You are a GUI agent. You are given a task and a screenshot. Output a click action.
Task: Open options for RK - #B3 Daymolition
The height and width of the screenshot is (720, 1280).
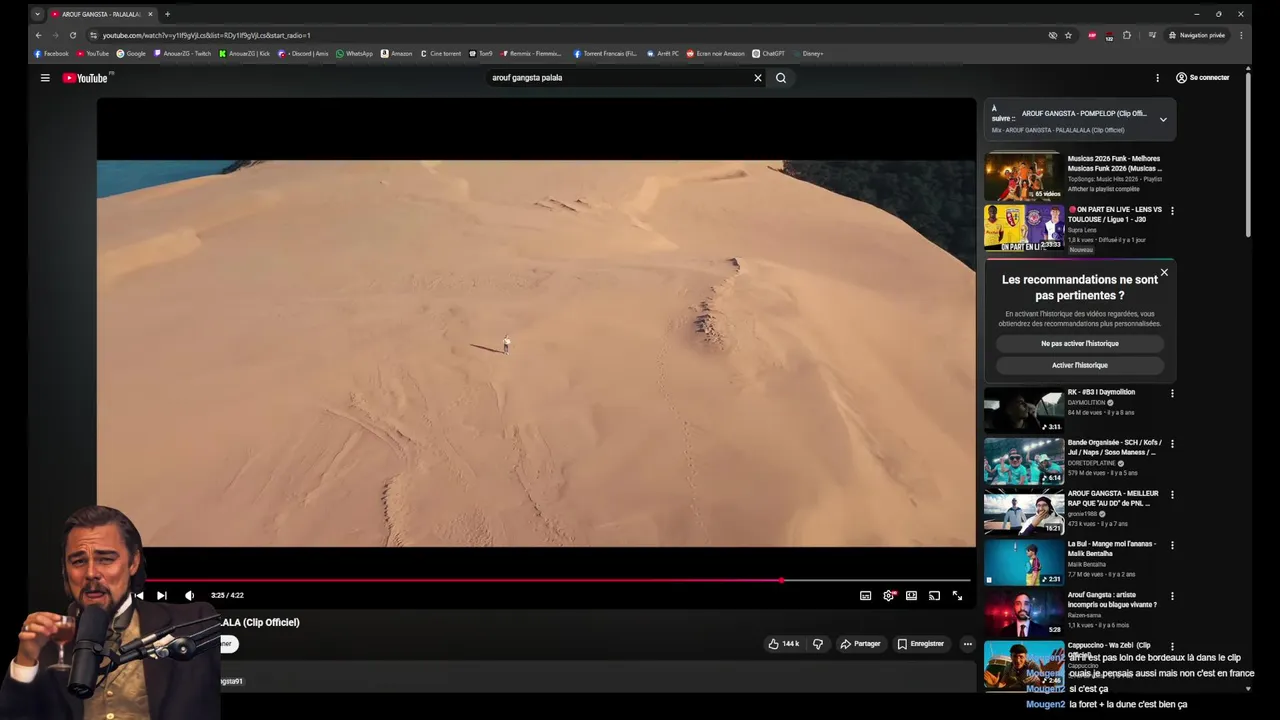click(x=1172, y=393)
